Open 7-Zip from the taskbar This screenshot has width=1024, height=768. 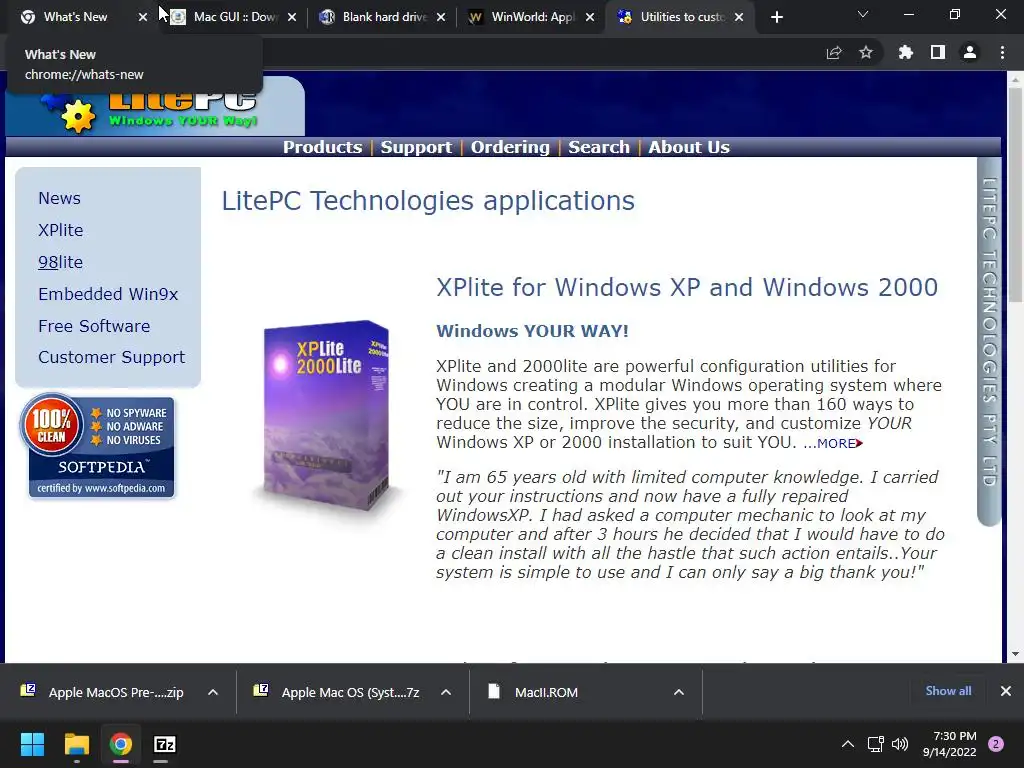coord(165,744)
